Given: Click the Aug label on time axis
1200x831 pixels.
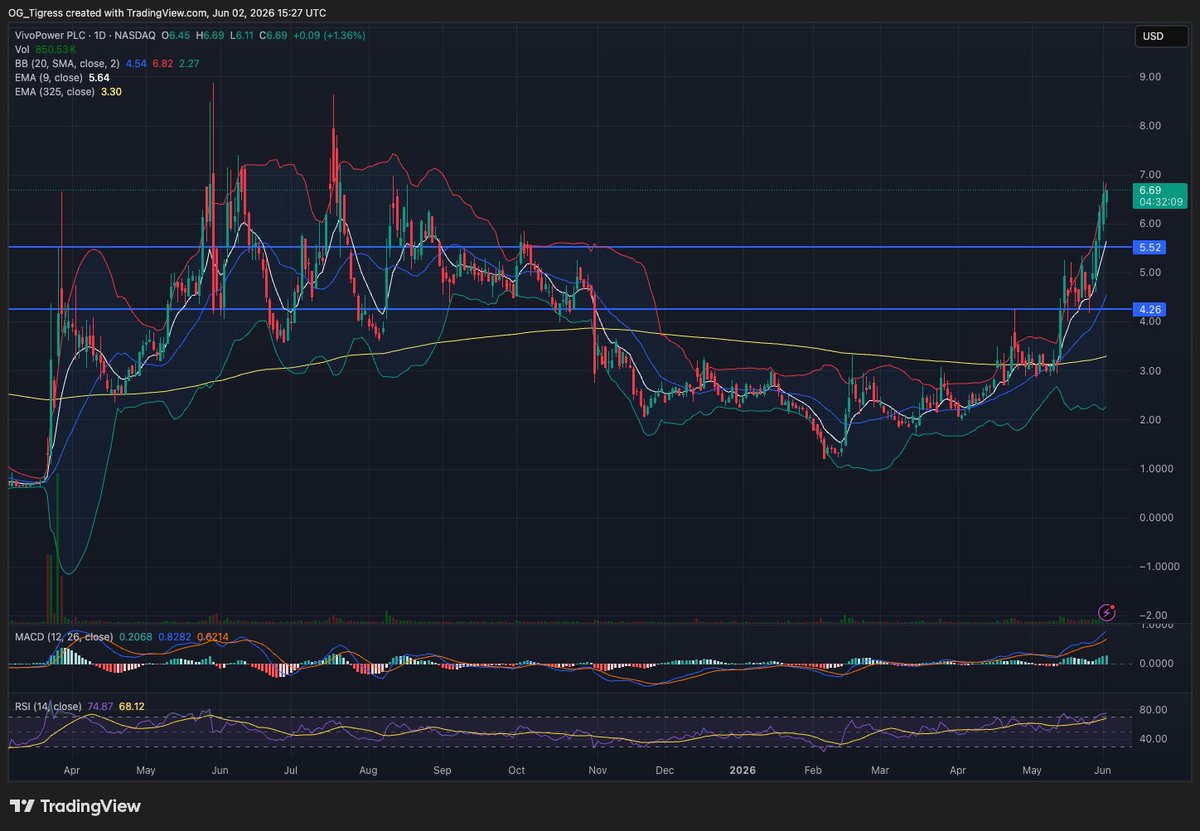Looking at the screenshot, I should coord(368,771).
